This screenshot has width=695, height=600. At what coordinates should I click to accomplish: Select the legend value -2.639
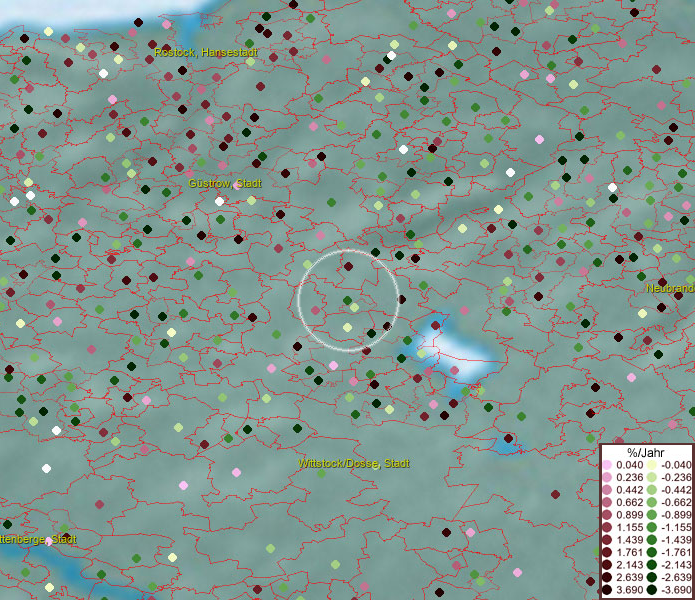(x=676, y=577)
